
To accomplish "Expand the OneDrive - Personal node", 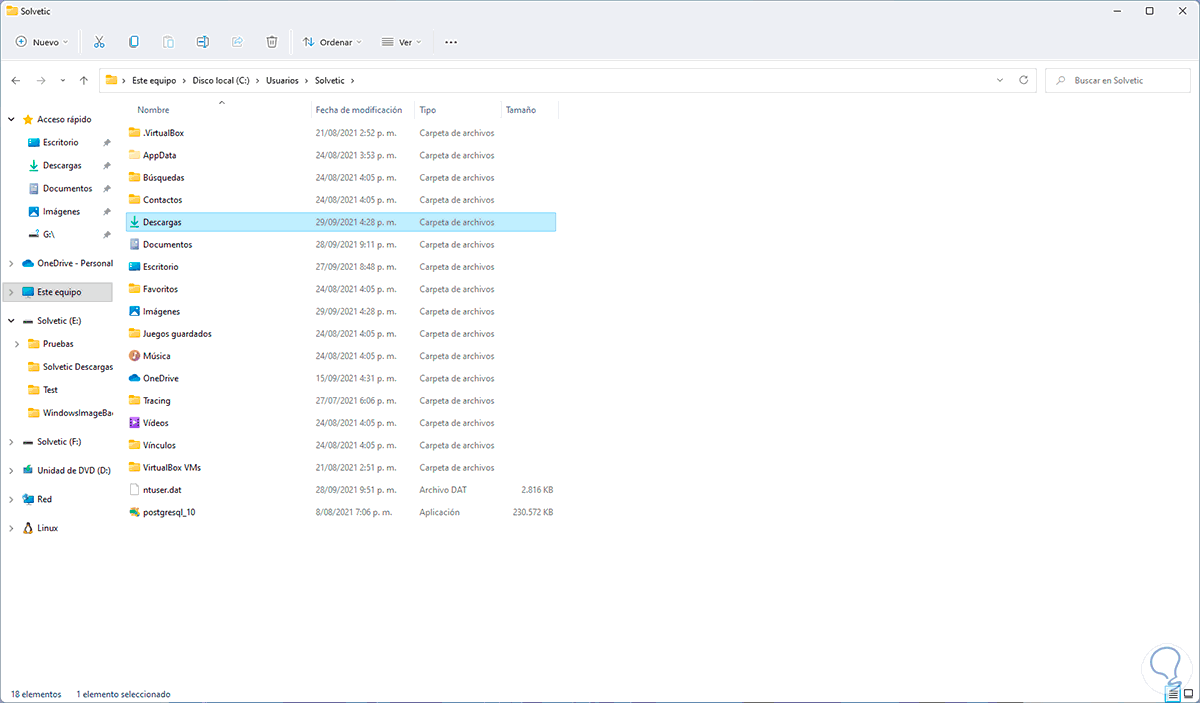I will 11,263.
